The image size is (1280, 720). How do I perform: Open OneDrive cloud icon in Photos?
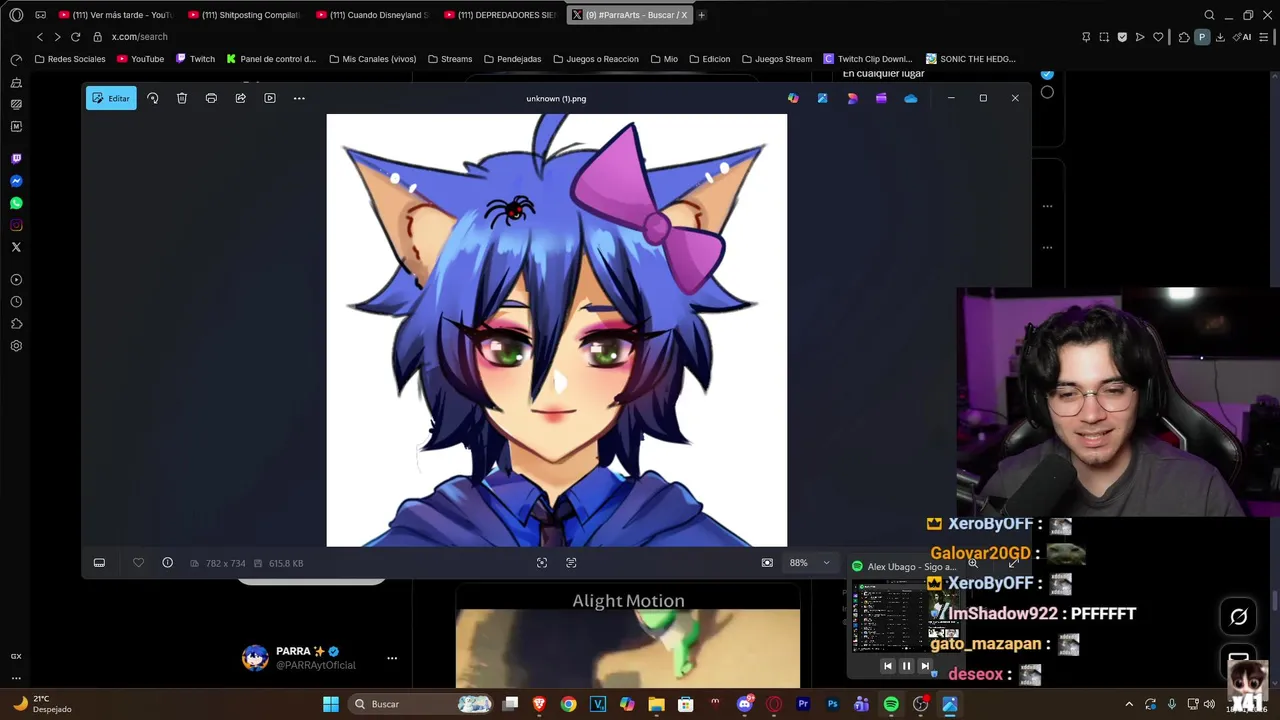pyautogui.click(x=910, y=98)
